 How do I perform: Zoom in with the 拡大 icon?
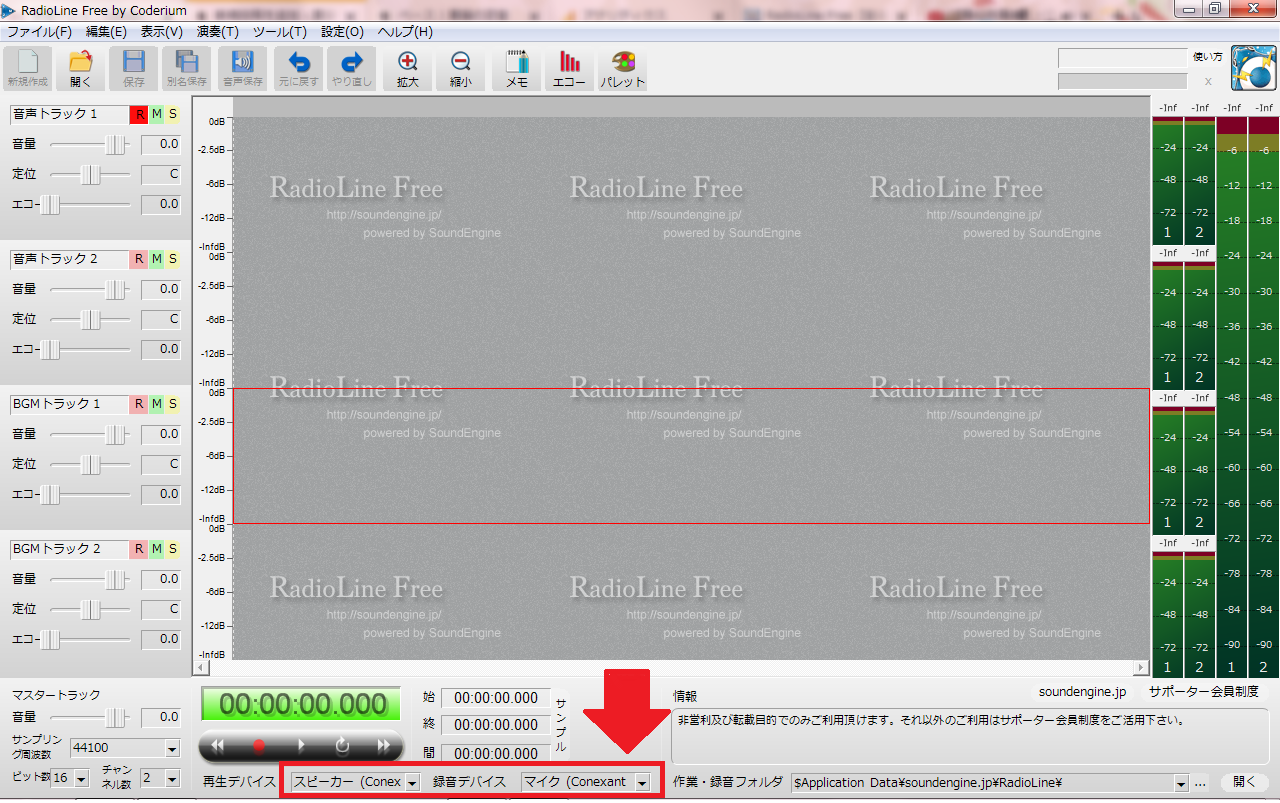click(x=408, y=68)
